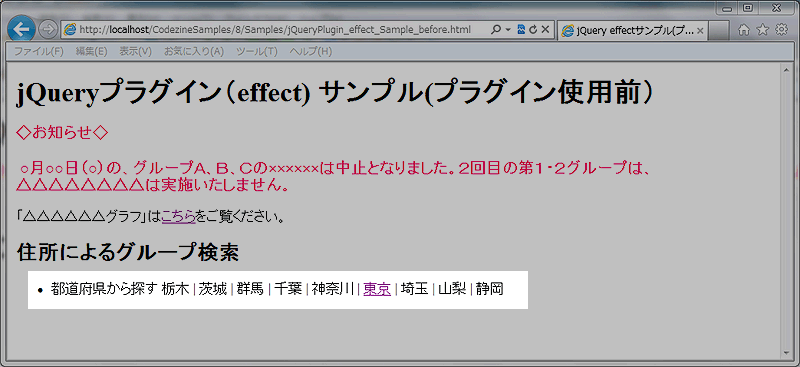Image resolution: width=800 pixels, height=367 pixels.
Task: Toggle the Compatibility View icon
Action: pyautogui.click(x=521, y=30)
